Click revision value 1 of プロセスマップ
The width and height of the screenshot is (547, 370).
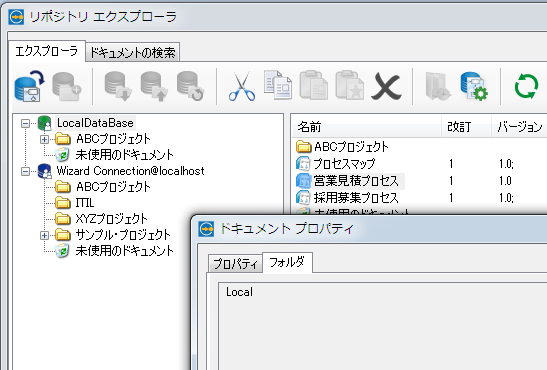(451, 164)
